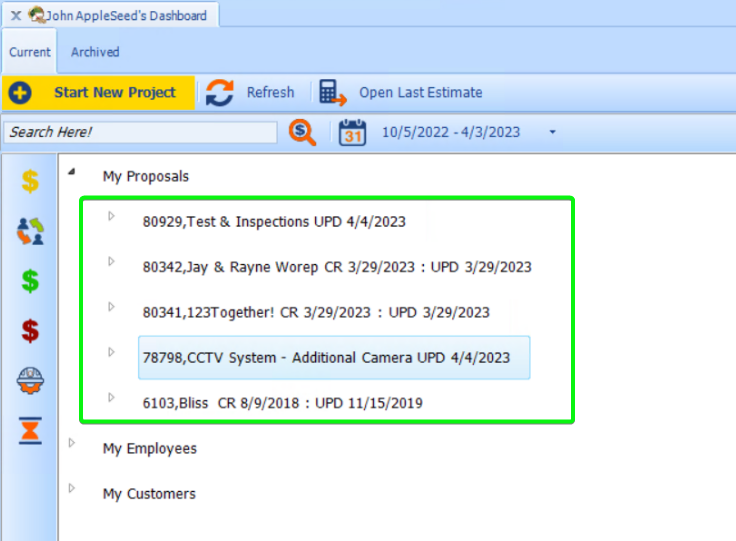Expand proposal 80929 Test & Inspections
The width and height of the screenshot is (736, 541).
pyautogui.click(x=111, y=216)
